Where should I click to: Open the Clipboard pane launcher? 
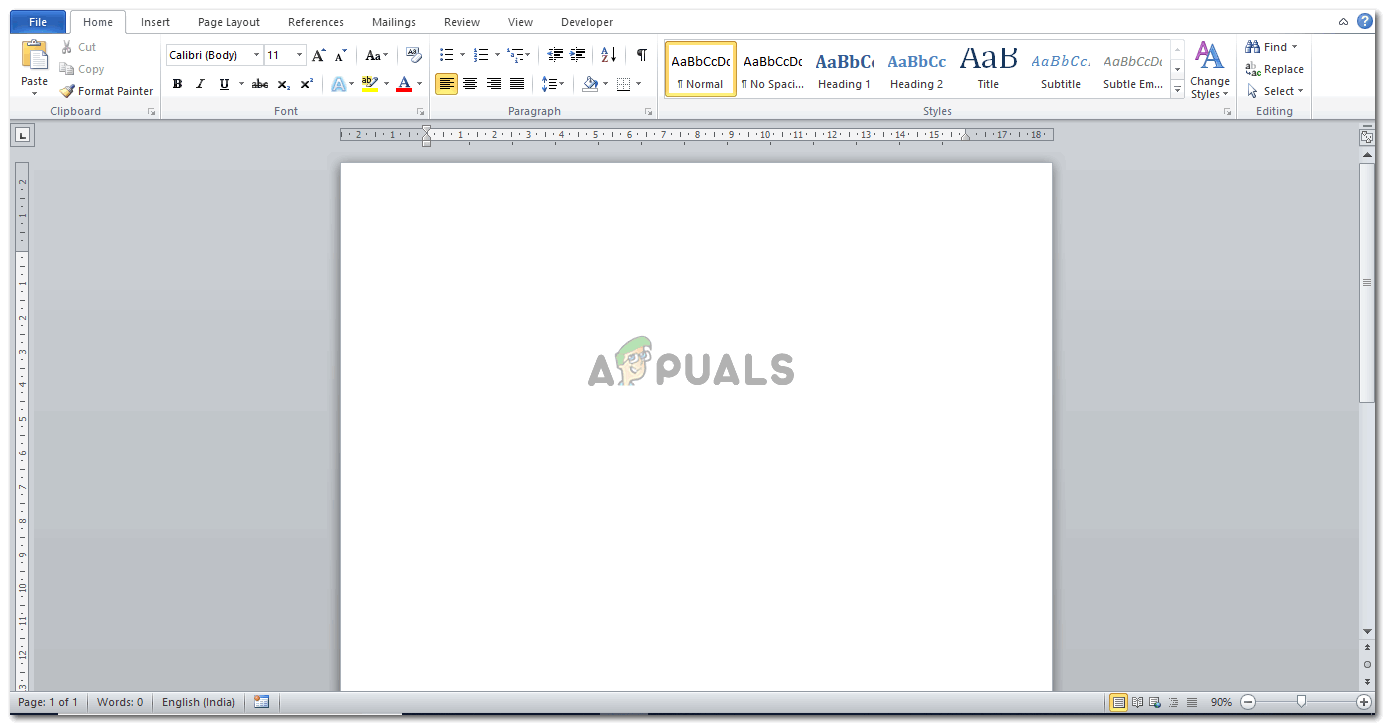152,112
